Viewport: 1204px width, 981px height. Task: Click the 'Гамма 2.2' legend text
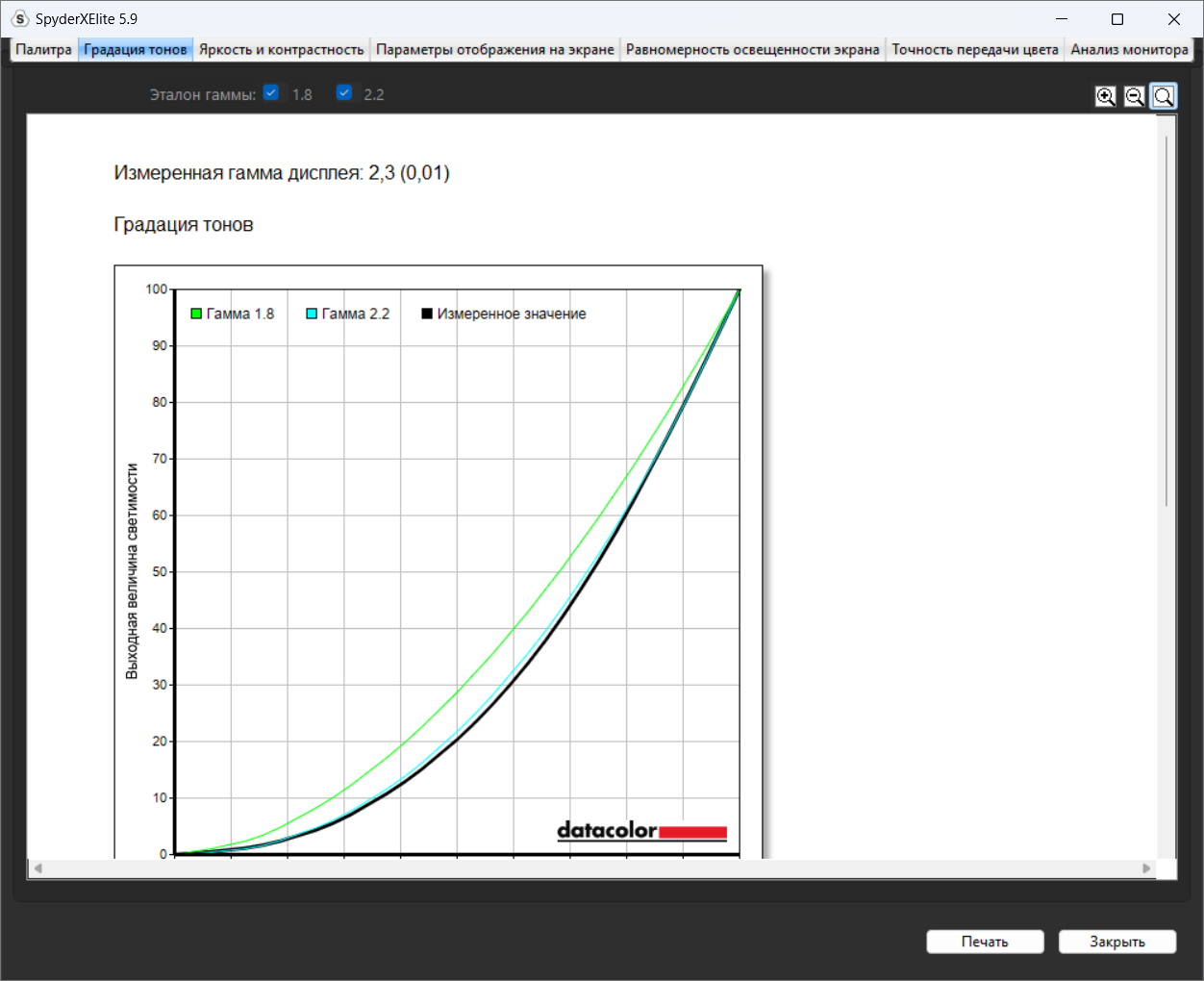point(356,314)
